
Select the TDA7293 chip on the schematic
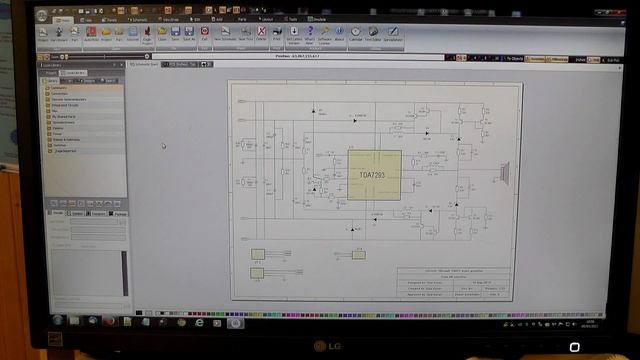374,175
